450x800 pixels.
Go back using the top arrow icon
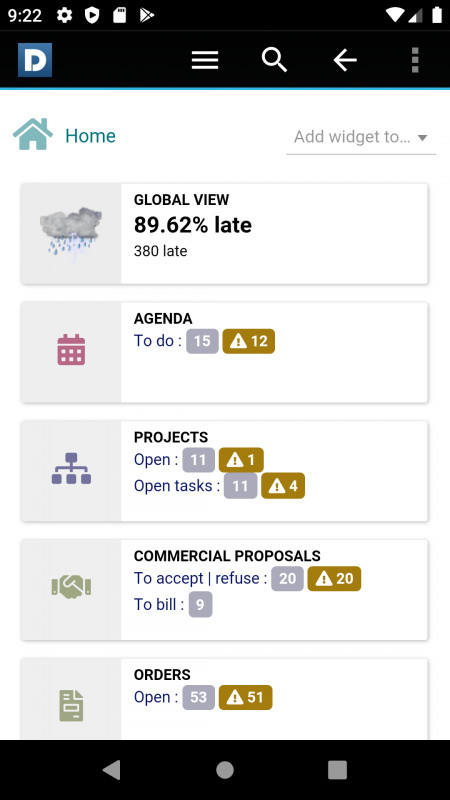pos(345,60)
